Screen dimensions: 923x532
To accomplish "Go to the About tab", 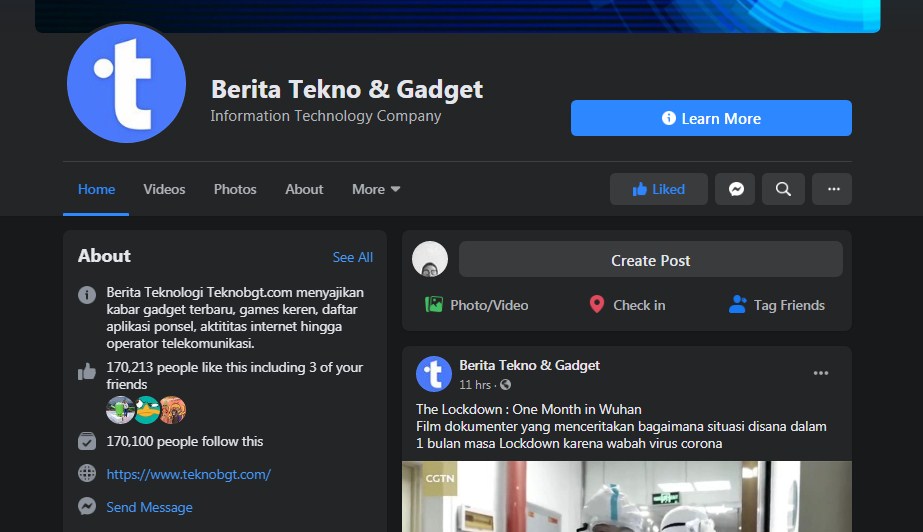I will pyautogui.click(x=304, y=189).
